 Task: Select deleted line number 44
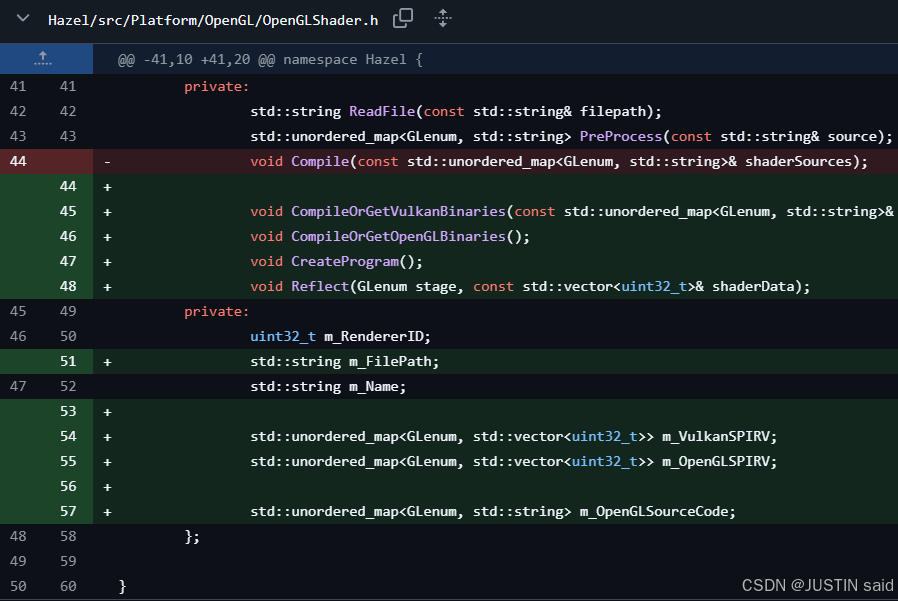[19, 161]
